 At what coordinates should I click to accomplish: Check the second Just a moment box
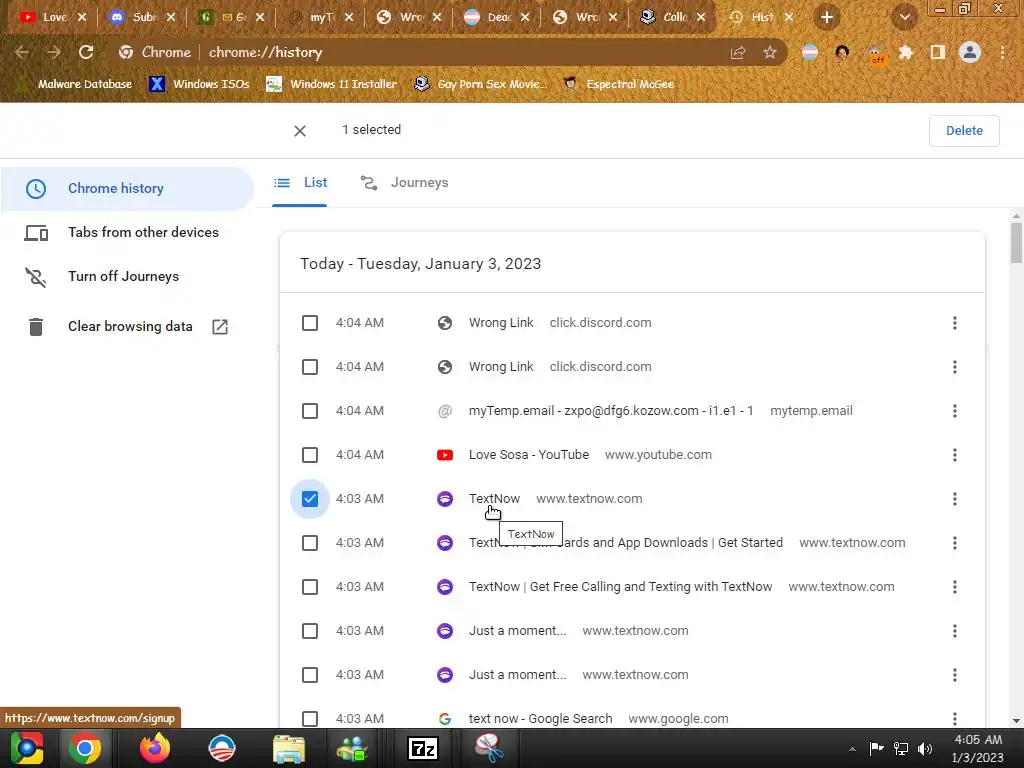pyautogui.click(x=310, y=675)
